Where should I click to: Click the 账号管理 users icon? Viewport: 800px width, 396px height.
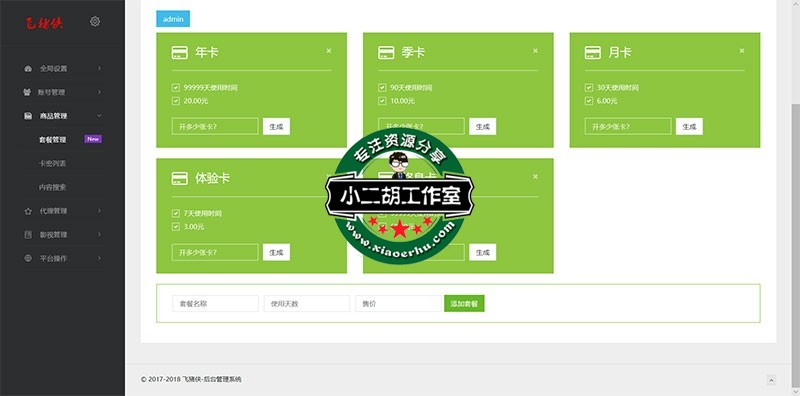click(28, 92)
